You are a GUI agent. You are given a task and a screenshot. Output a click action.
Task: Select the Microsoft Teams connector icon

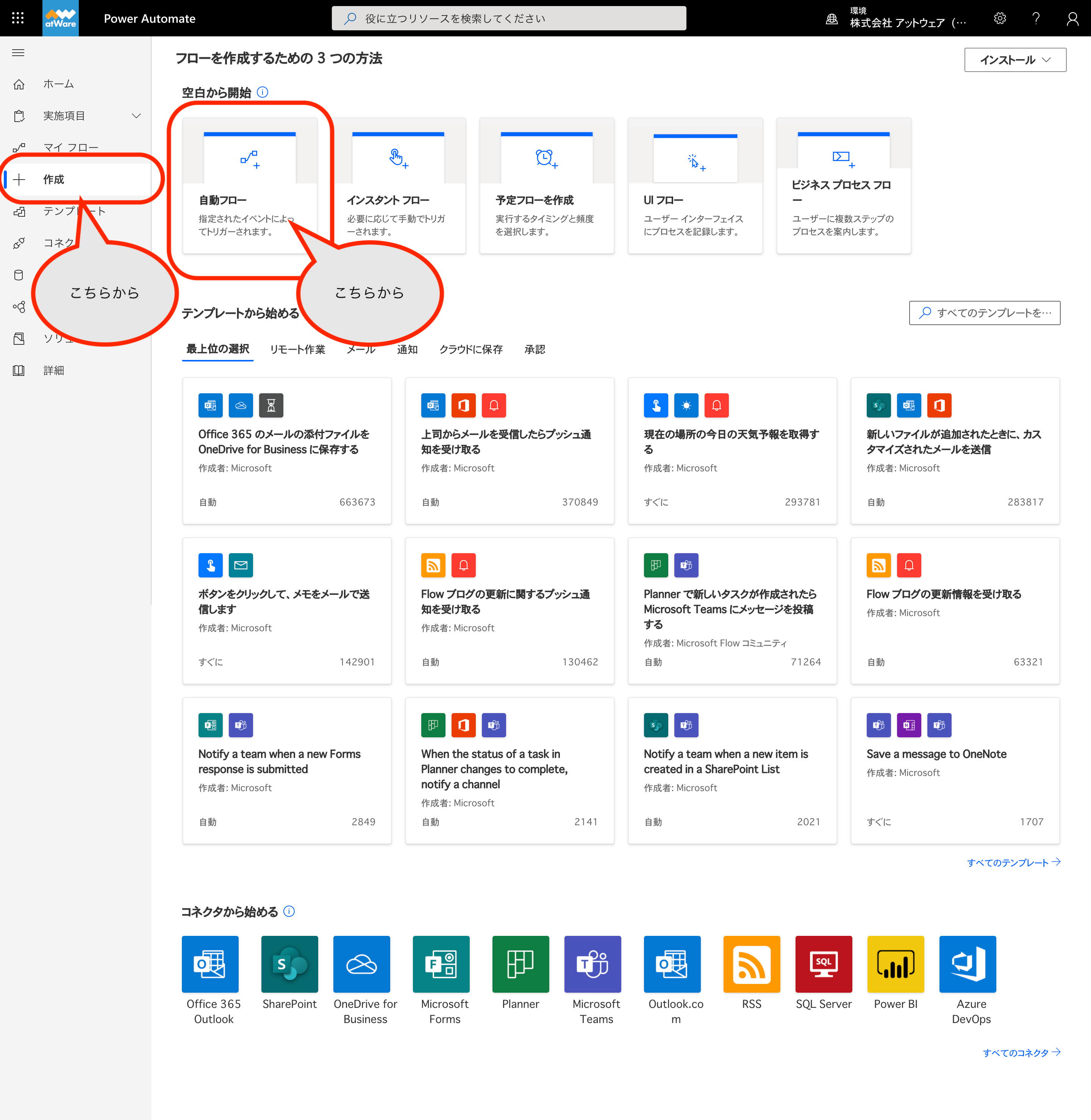592,964
